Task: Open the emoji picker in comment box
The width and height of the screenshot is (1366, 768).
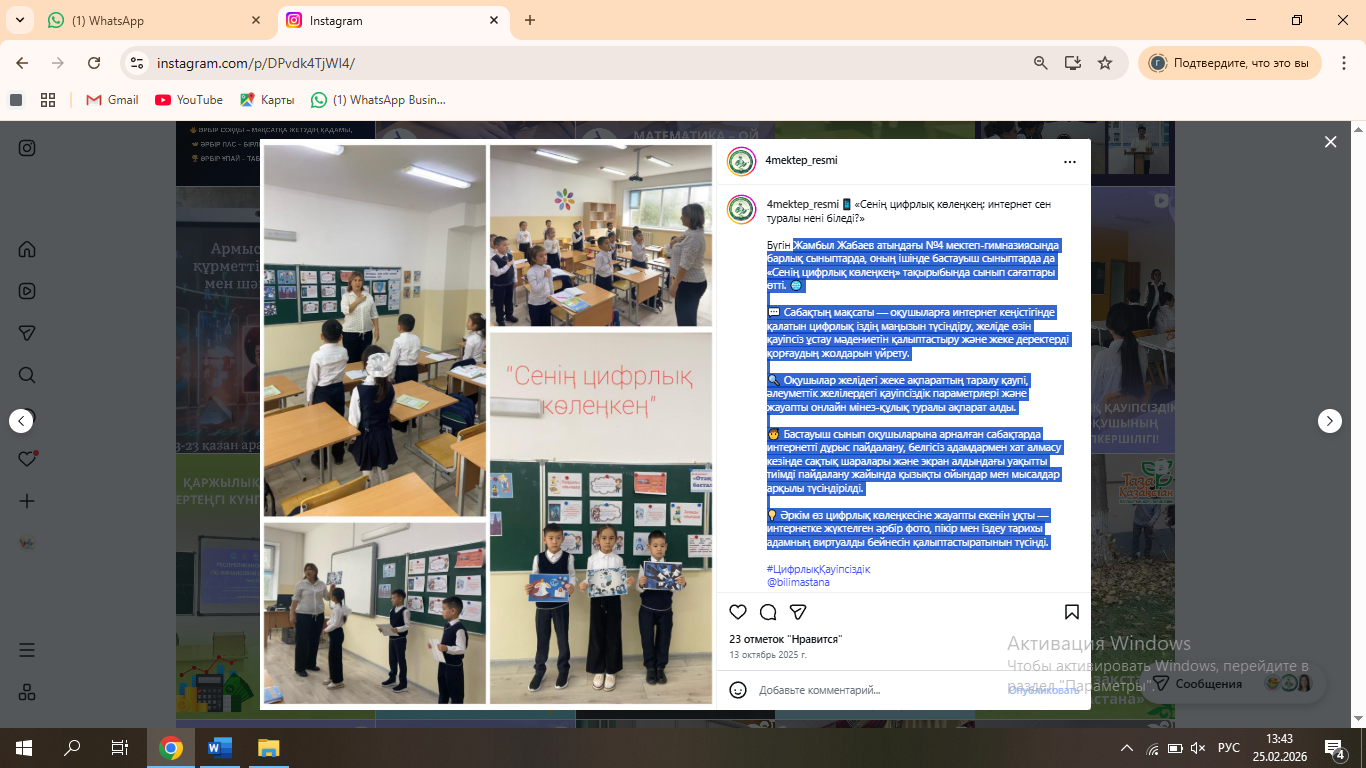Action: tap(738, 690)
